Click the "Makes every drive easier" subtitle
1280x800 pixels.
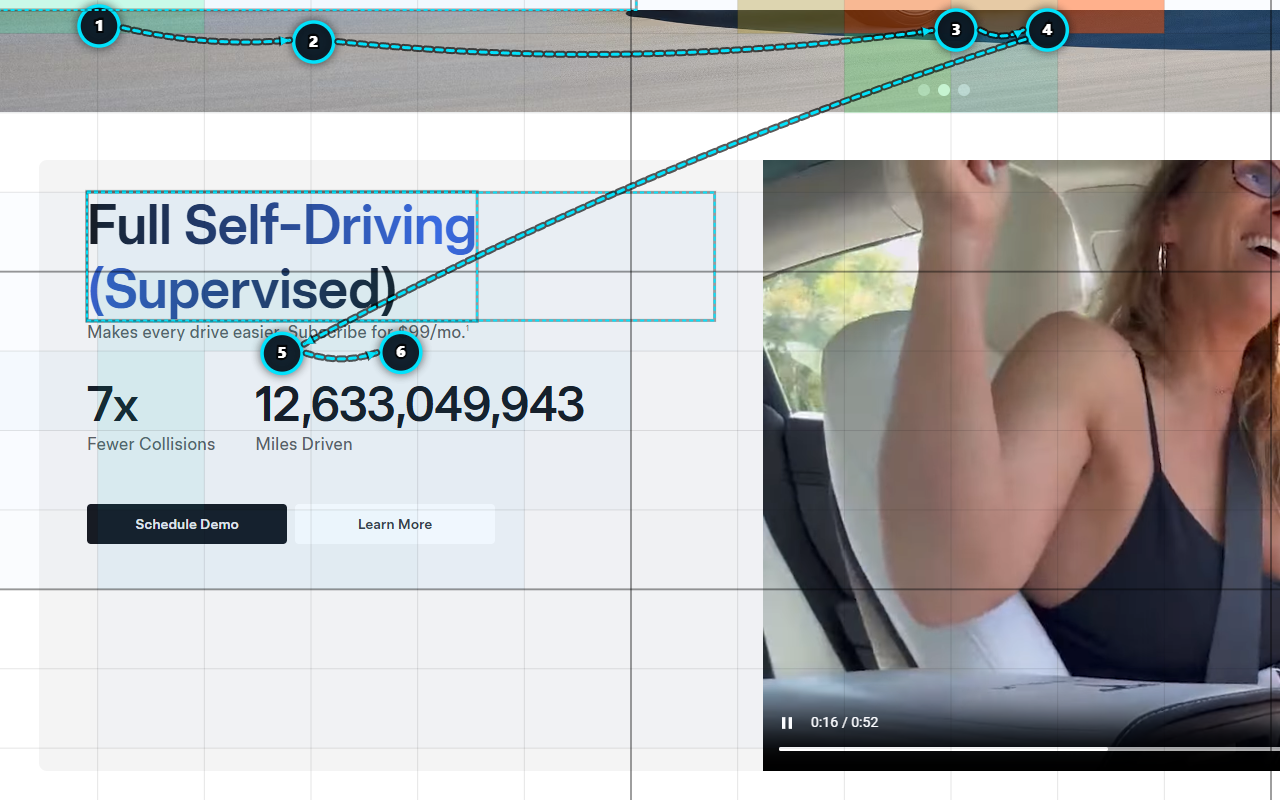point(277,332)
